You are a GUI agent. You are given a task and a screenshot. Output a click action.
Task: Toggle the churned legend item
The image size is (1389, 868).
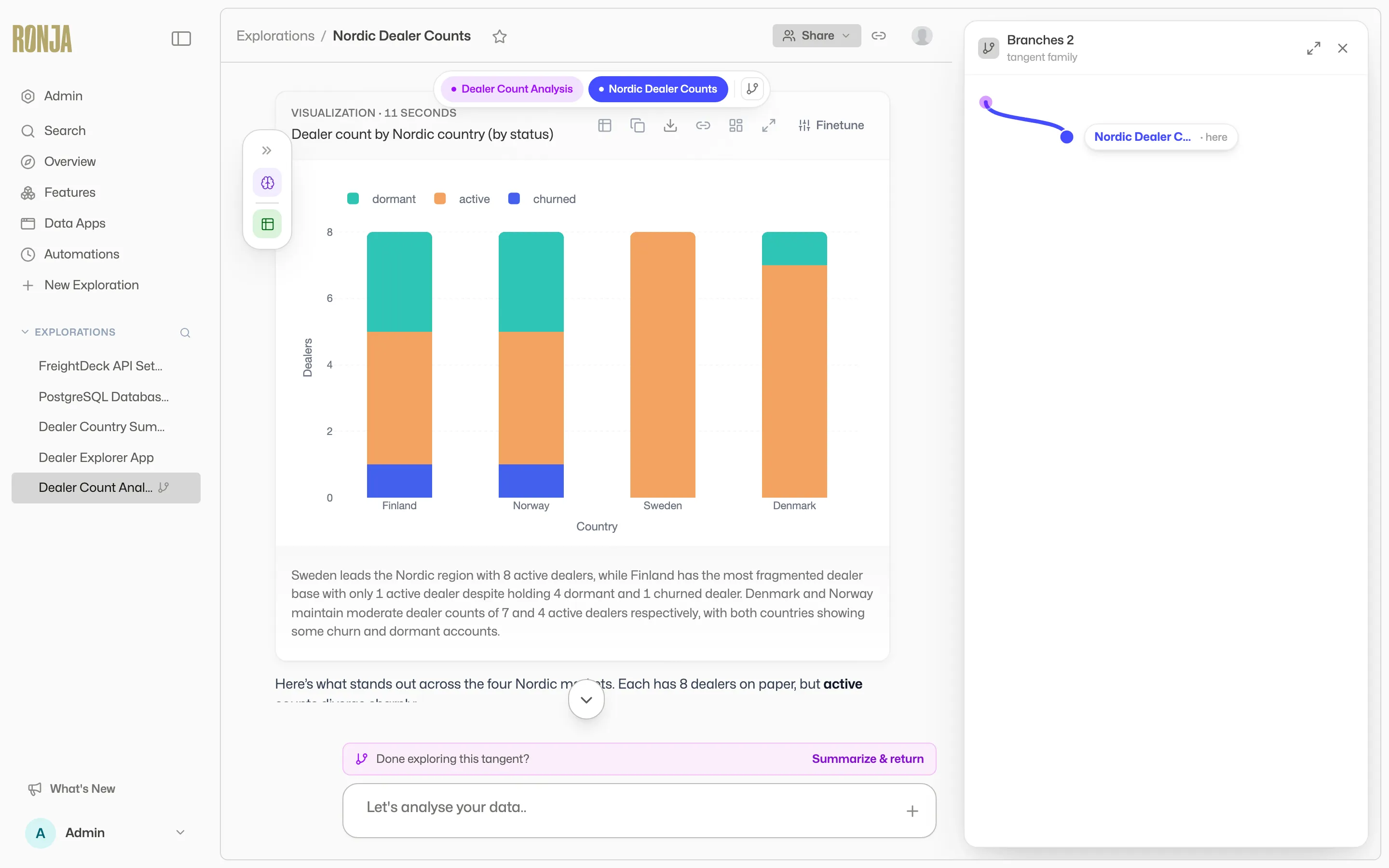(x=542, y=199)
